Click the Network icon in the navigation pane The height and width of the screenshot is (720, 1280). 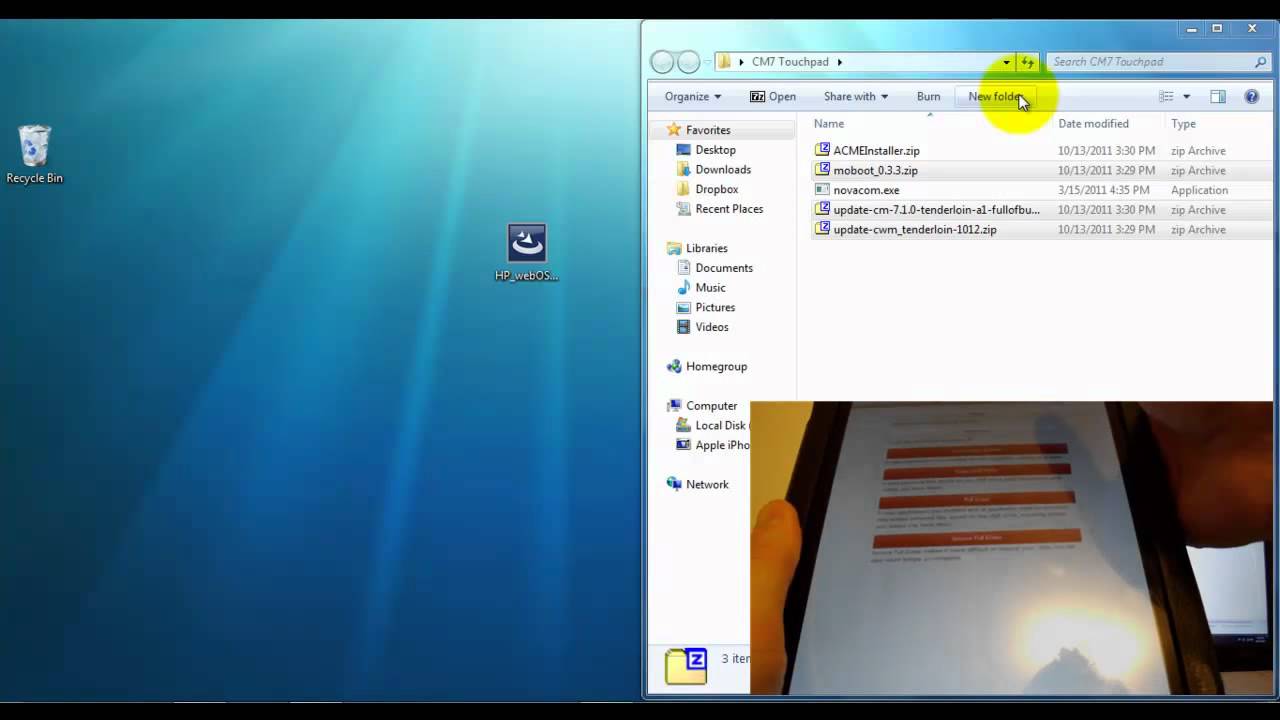click(x=674, y=484)
